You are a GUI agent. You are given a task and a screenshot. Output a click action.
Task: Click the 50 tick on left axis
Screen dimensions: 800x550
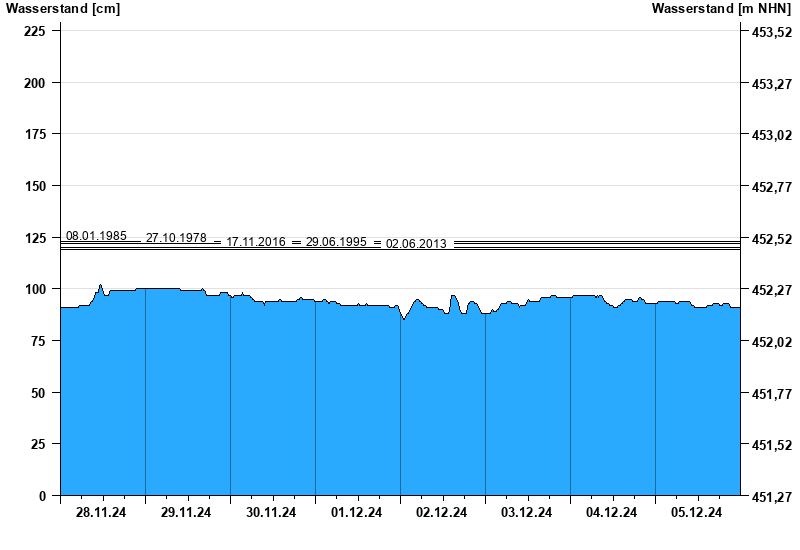pos(39,393)
